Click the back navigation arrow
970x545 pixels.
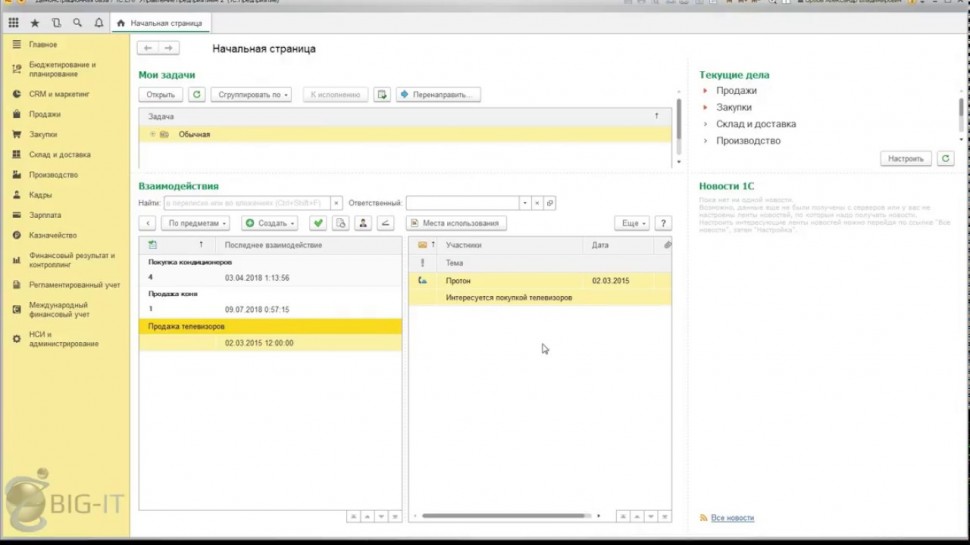[x=148, y=48]
